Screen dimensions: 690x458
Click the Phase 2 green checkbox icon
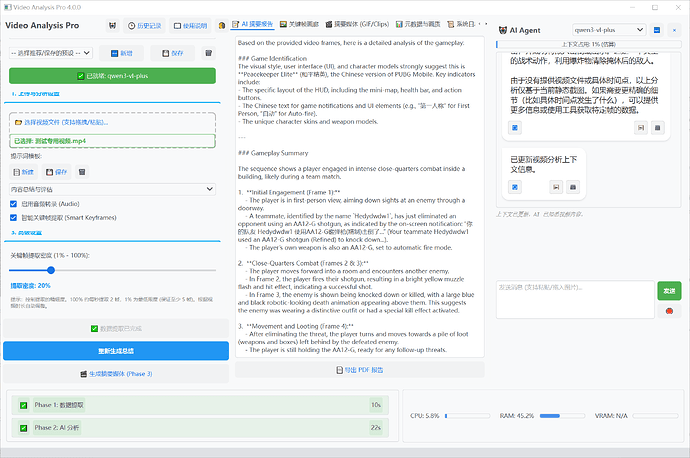click(x=24, y=428)
